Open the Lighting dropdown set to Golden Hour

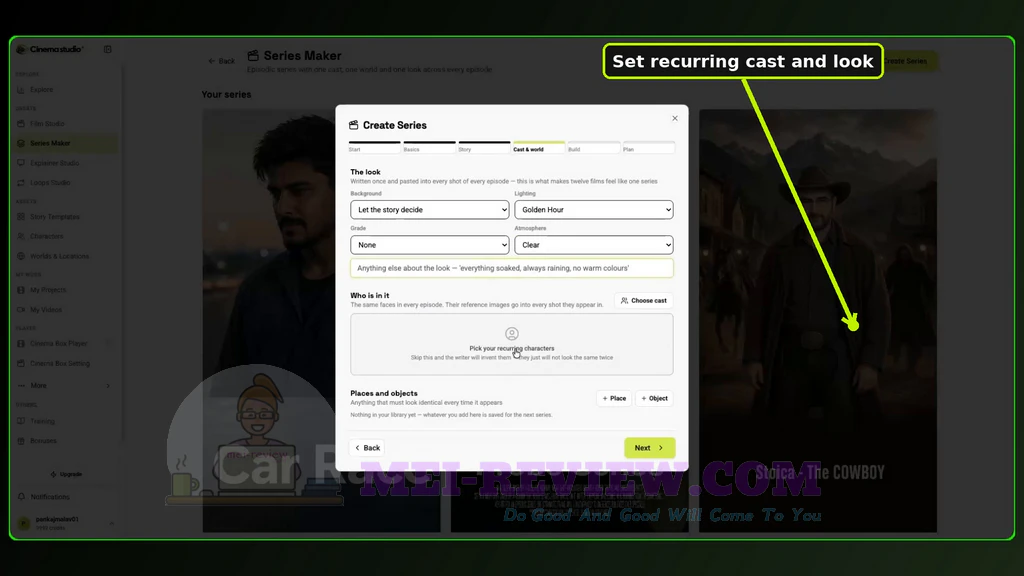point(594,210)
